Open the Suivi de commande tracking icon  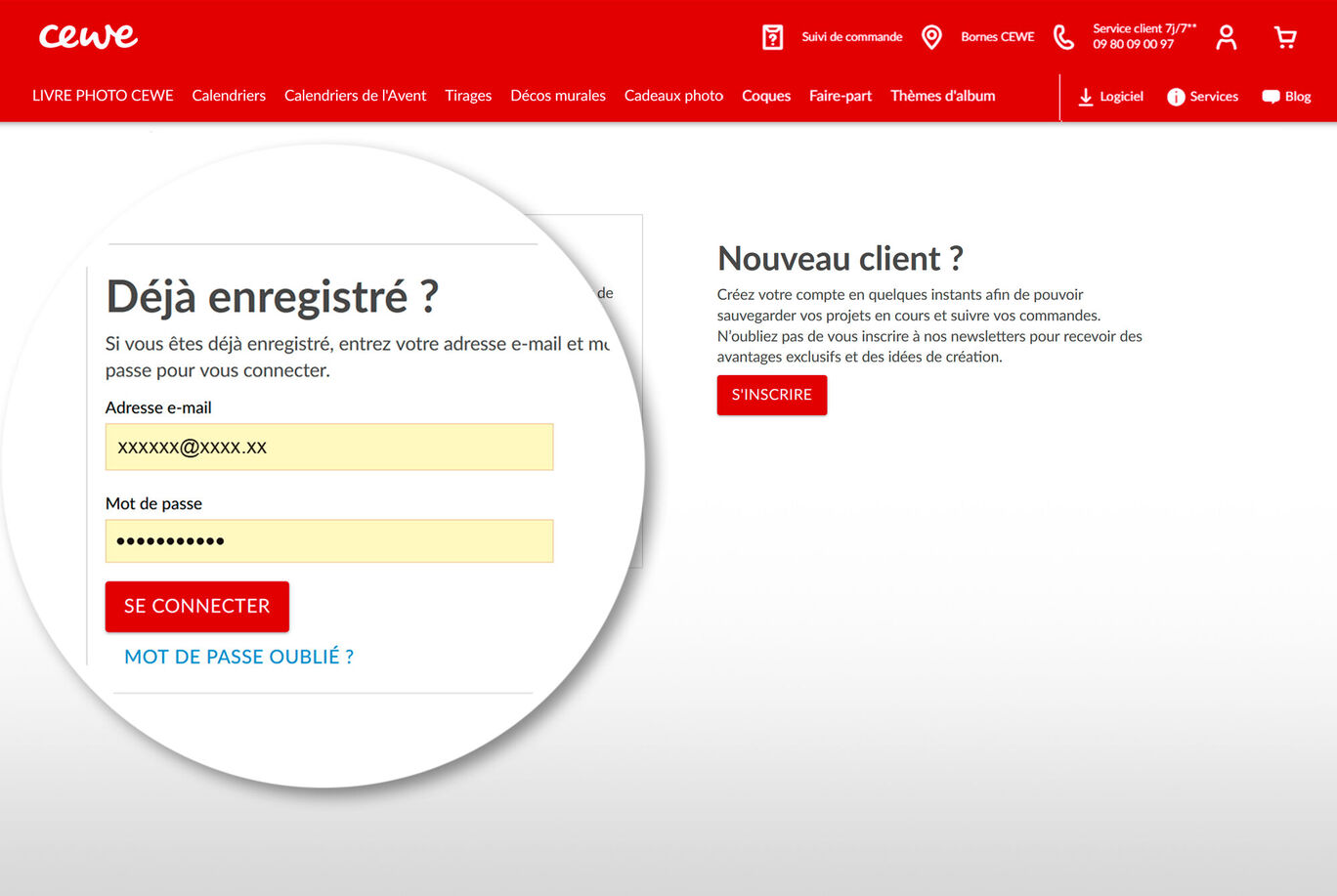772,35
